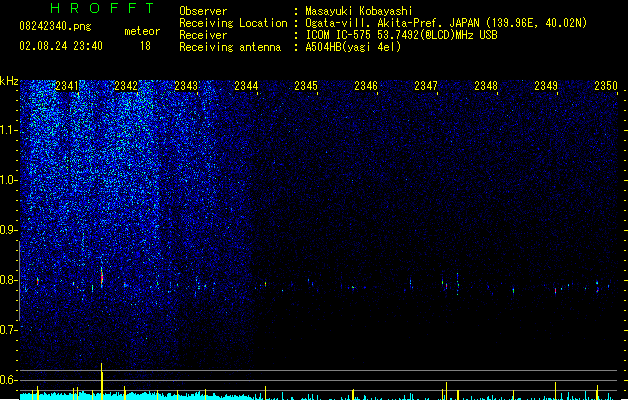Click the 2348 time marker
Screen dimensions: 629x400
(486, 86)
